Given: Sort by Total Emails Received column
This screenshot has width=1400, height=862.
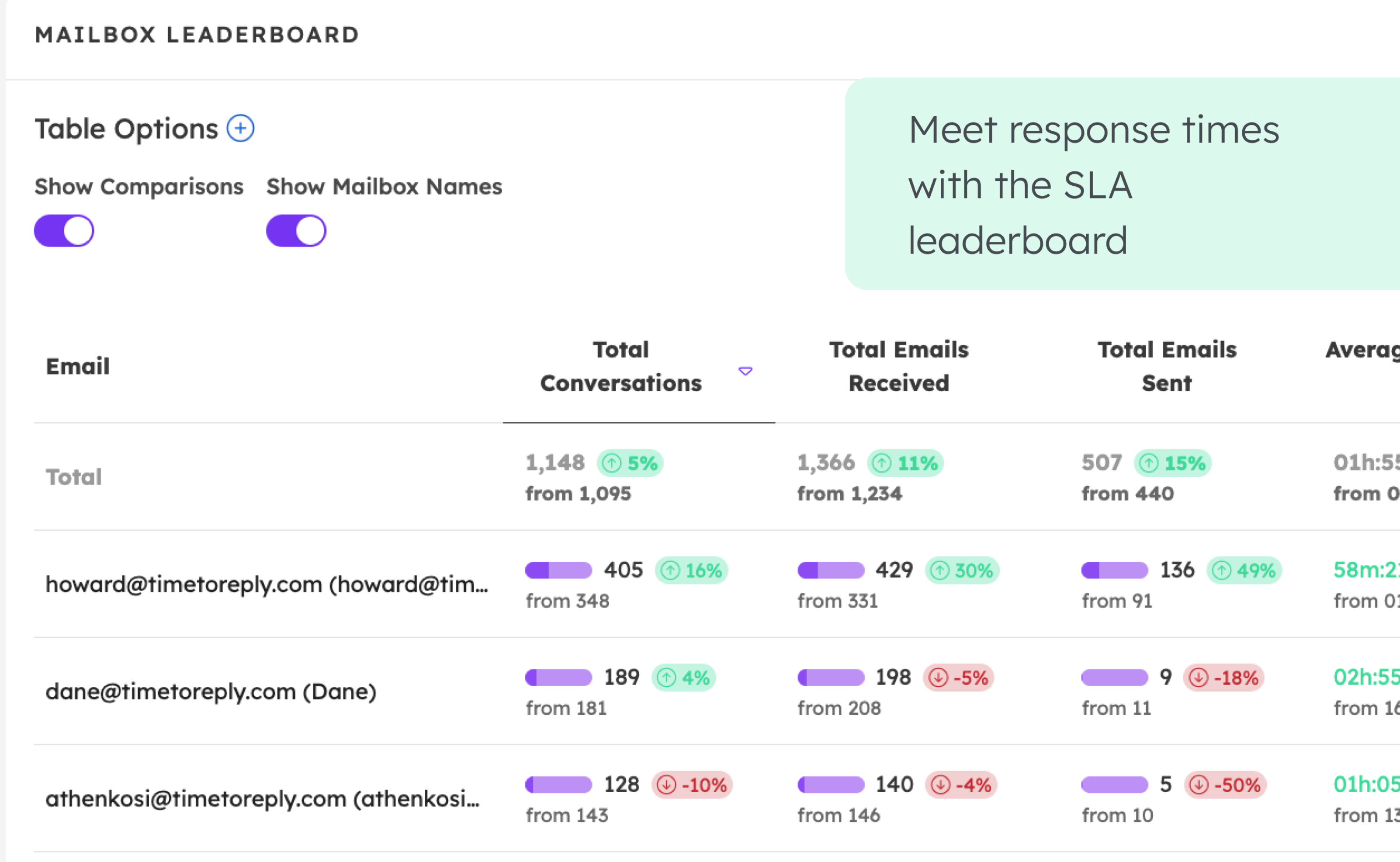Looking at the screenshot, I should [898, 366].
